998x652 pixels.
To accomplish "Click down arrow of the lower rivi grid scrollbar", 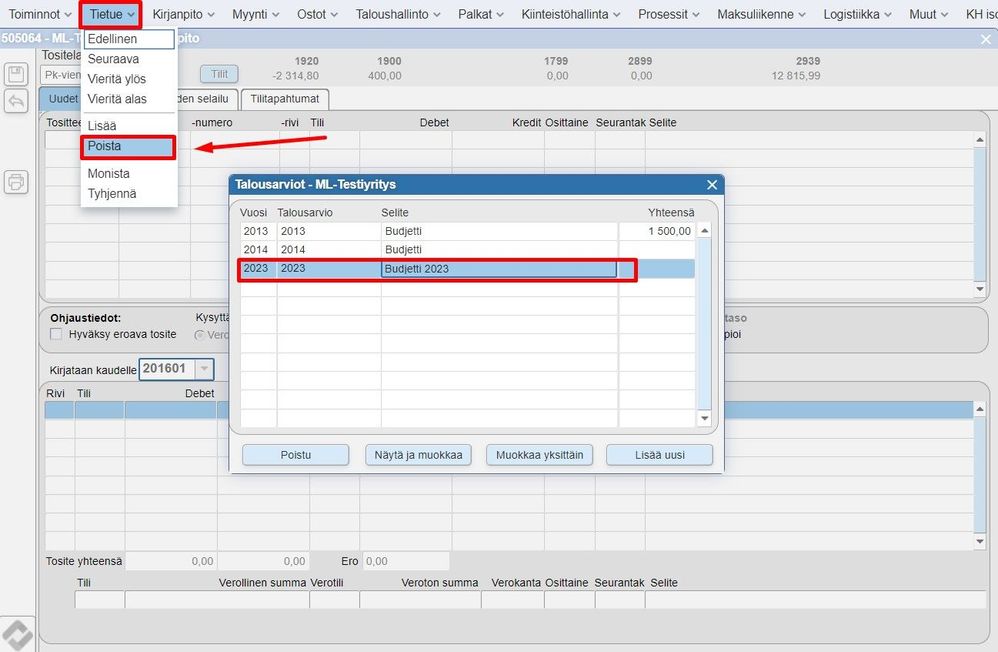I will [980, 541].
